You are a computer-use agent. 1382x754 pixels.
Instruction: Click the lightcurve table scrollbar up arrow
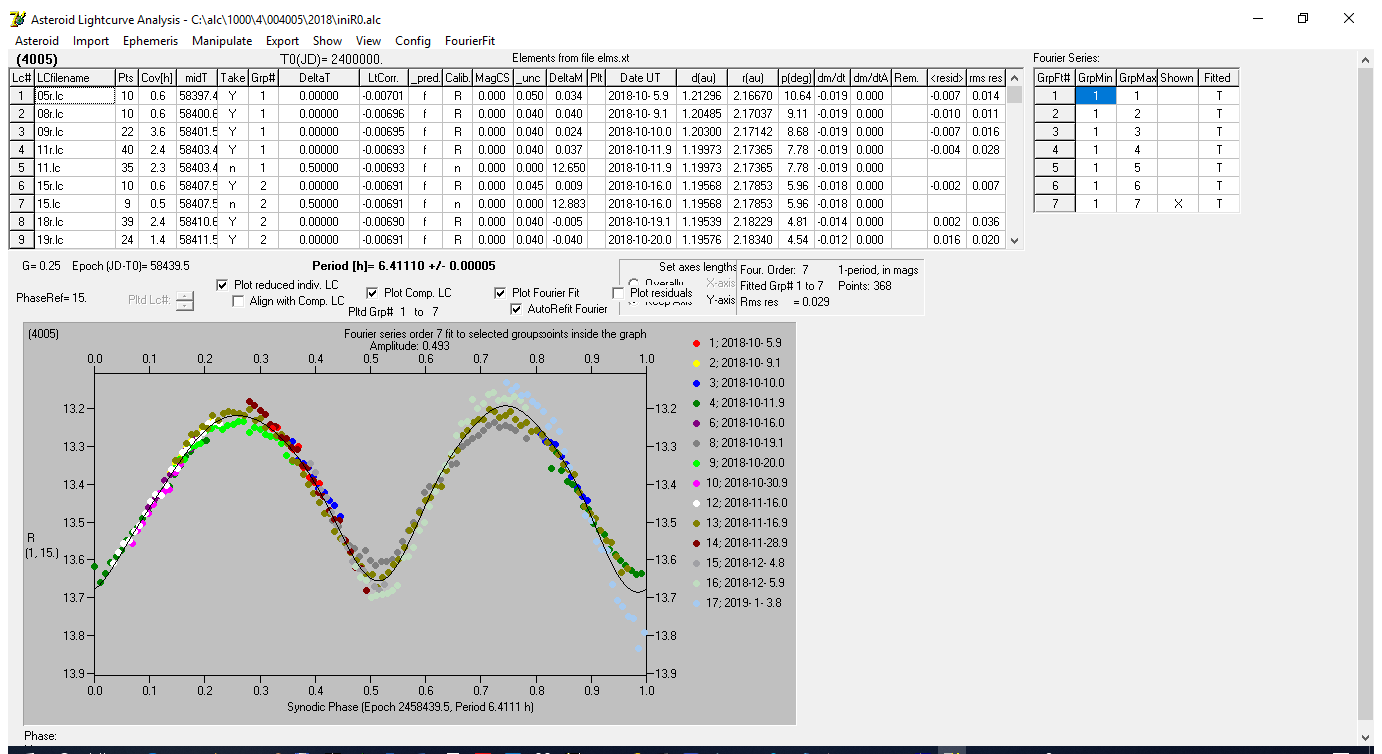(x=1015, y=77)
